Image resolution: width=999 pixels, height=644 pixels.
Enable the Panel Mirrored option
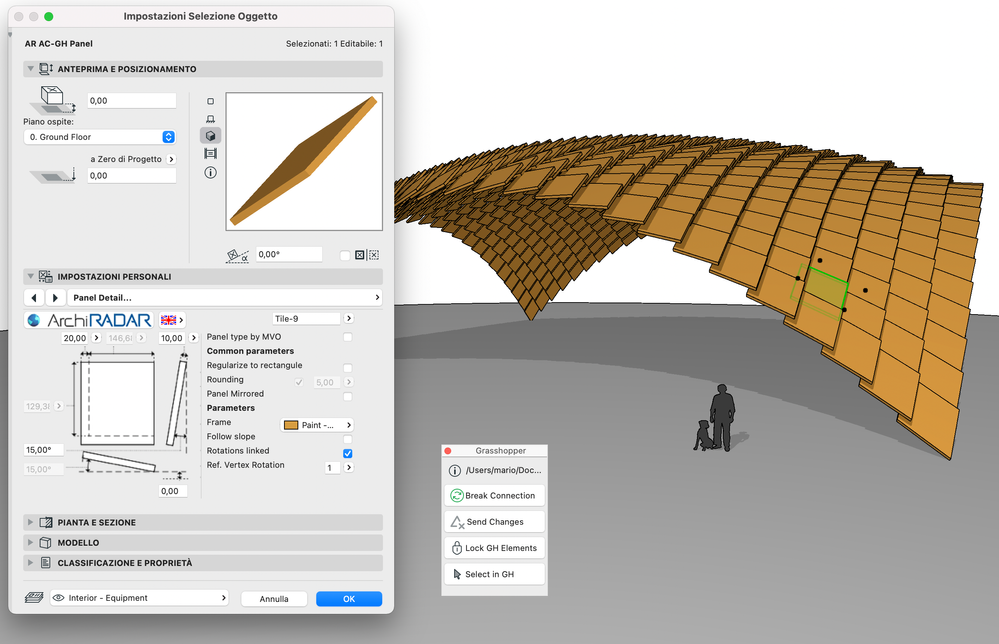pyautogui.click(x=348, y=396)
